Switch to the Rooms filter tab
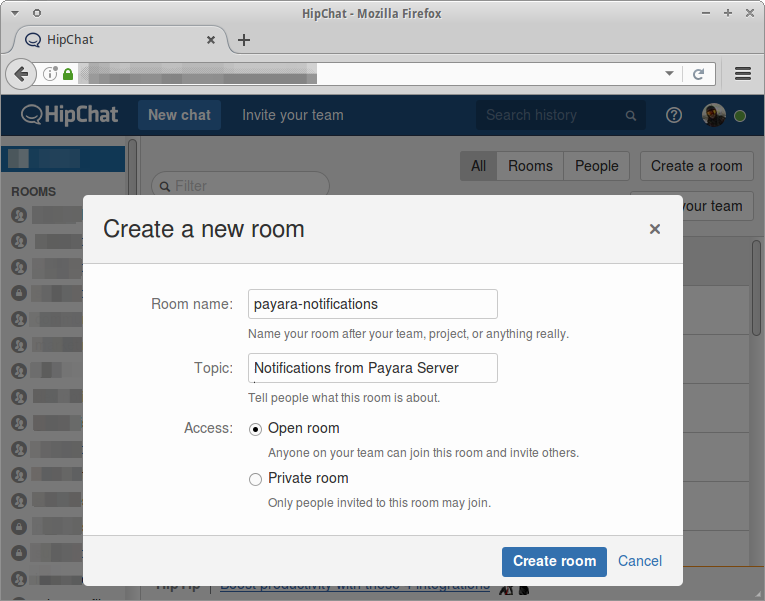Viewport: 765px width, 601px height. tap(530, 166)
